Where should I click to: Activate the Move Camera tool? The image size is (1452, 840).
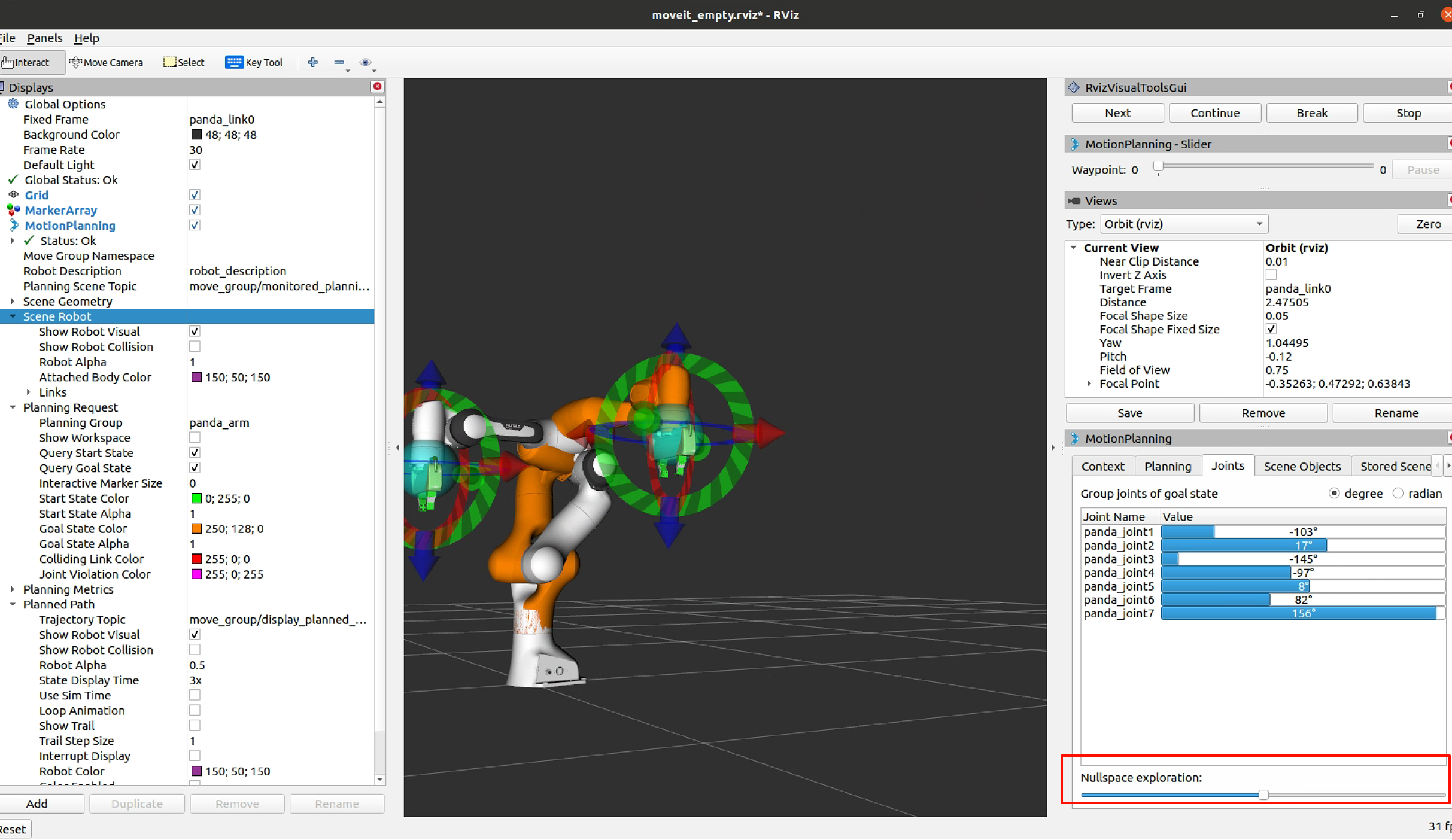pos(106,62)
